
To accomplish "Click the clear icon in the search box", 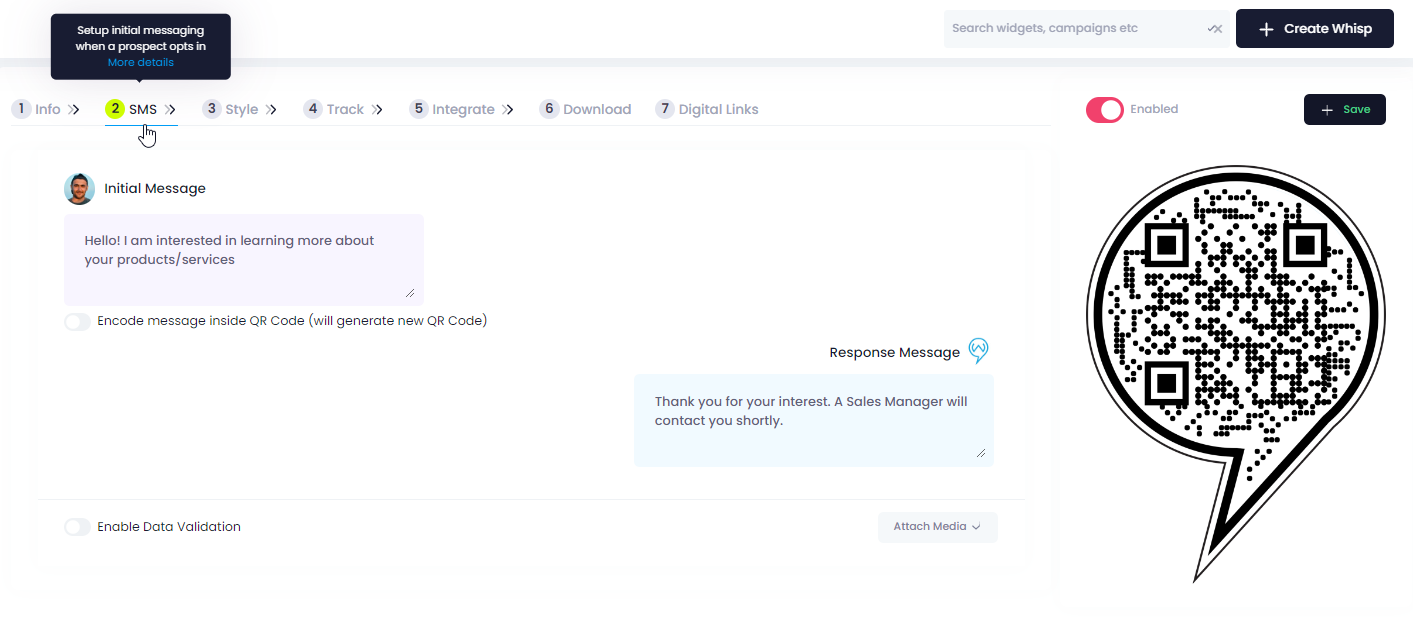I will [1215, 29].
